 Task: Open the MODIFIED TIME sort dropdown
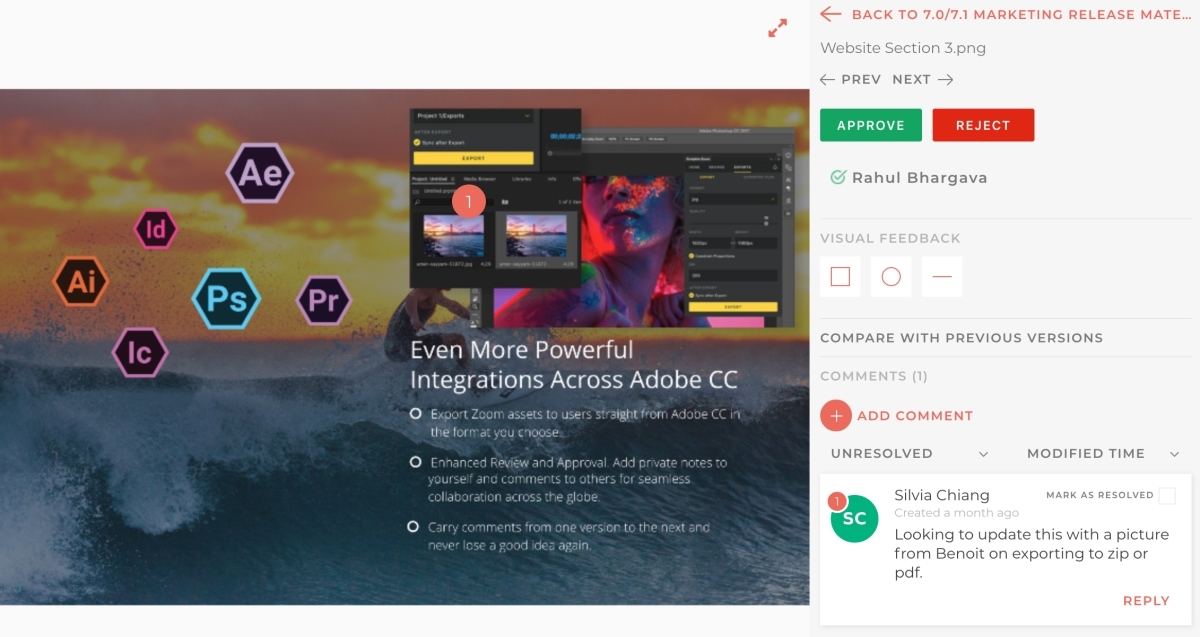click(1103, 453)
